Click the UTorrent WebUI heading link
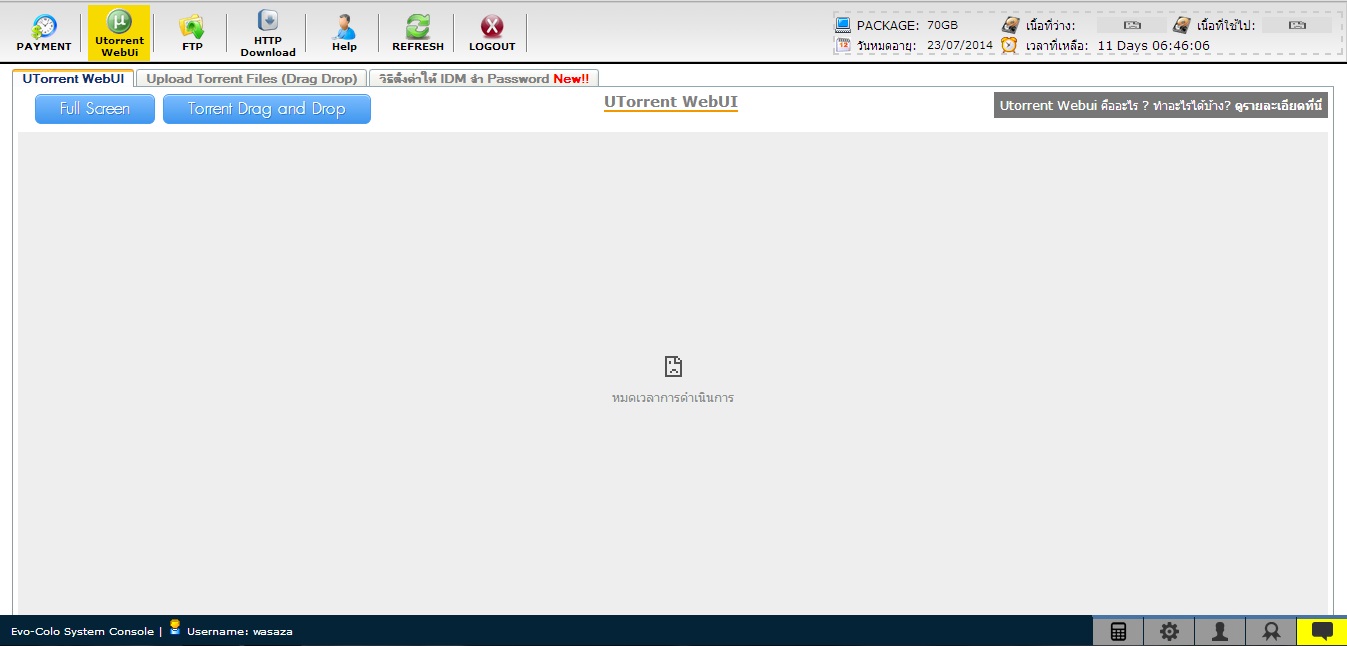Screen dimensions: 1347x646 click(671, 102)
